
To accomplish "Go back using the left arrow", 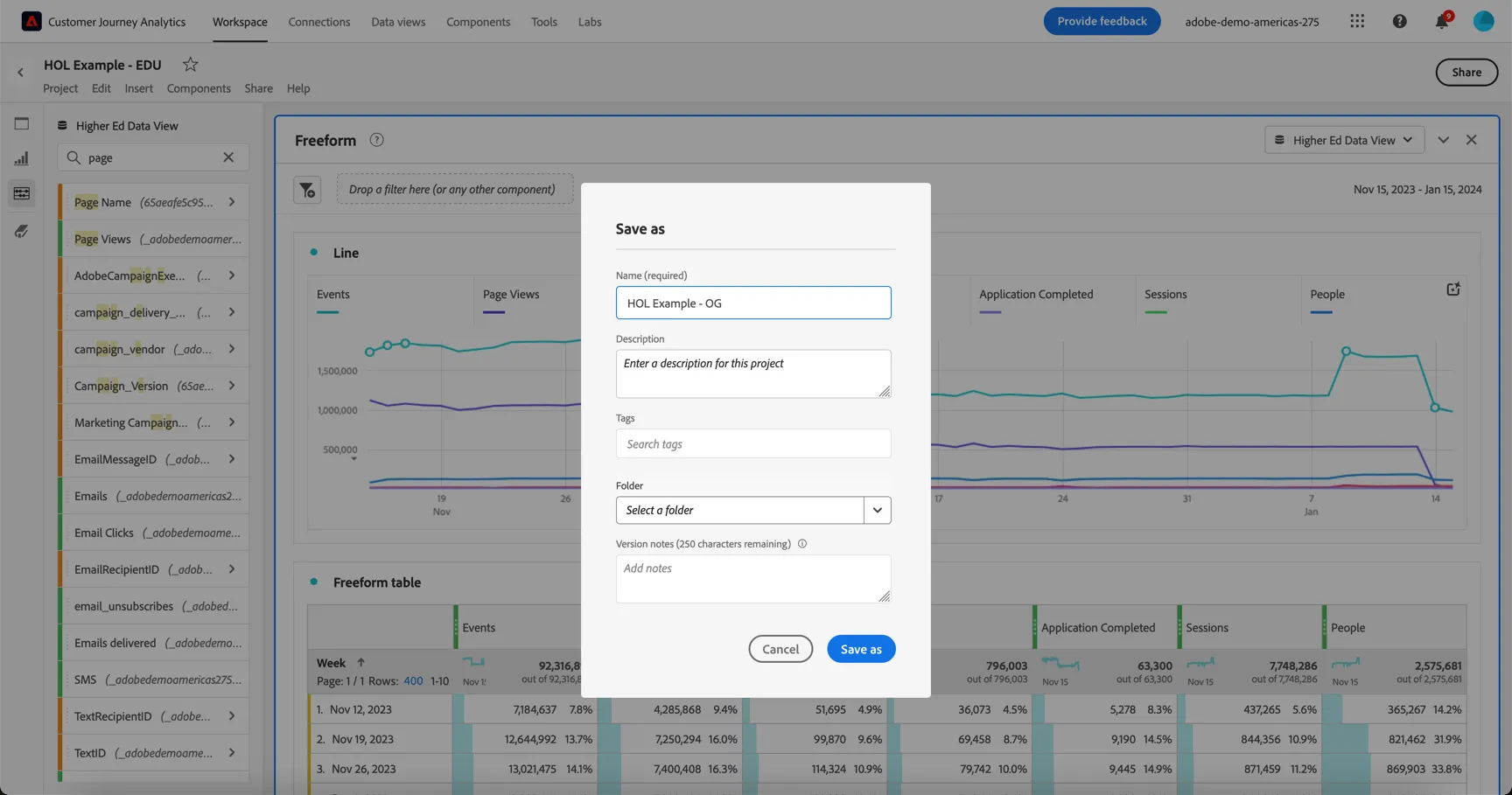I will click(21, 73).
